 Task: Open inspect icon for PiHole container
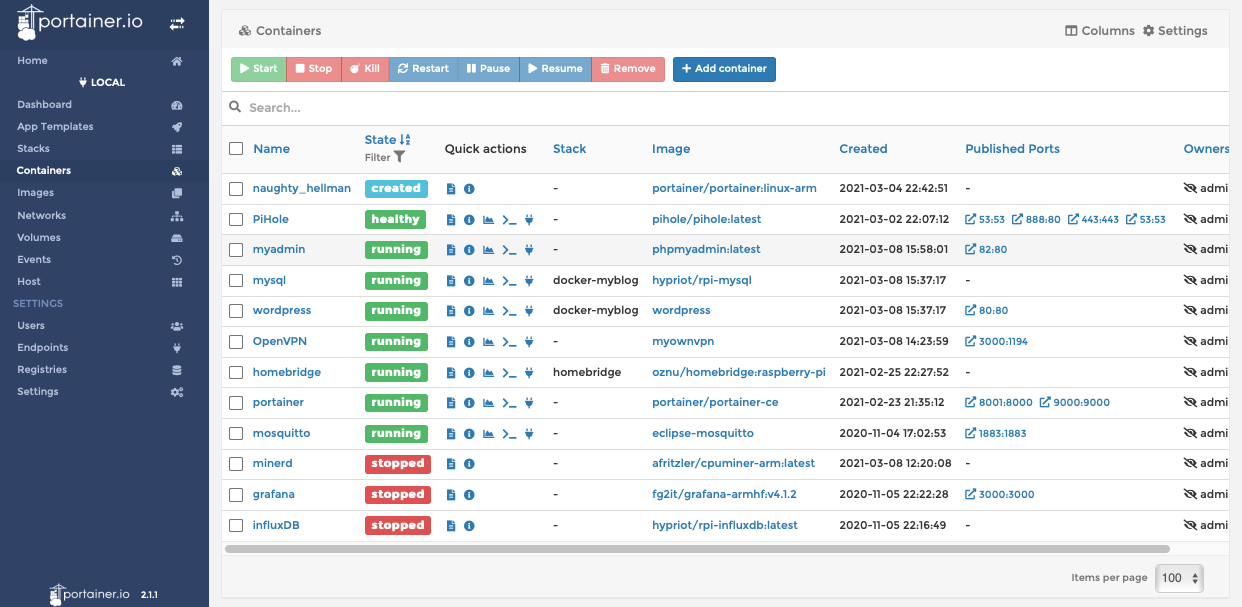tap(469, 219)
